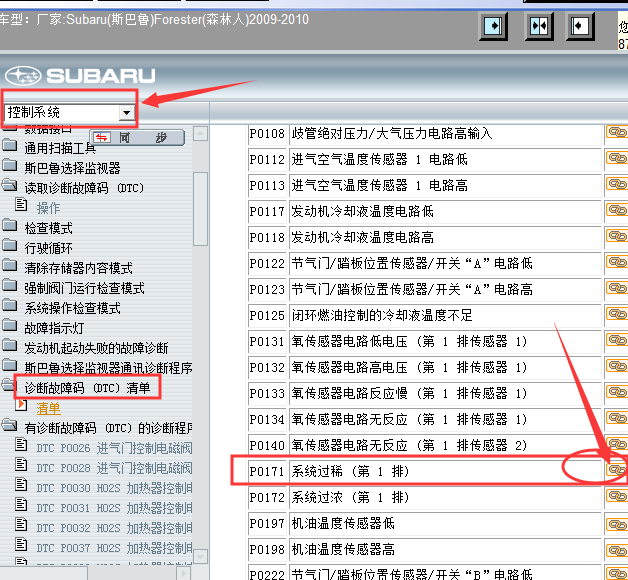Viewport: 628px width, 580px height.
Task: Select 诊断故障码 (DTC) 清单 folder
Action: pyautogui.click(x=87, y=388)
